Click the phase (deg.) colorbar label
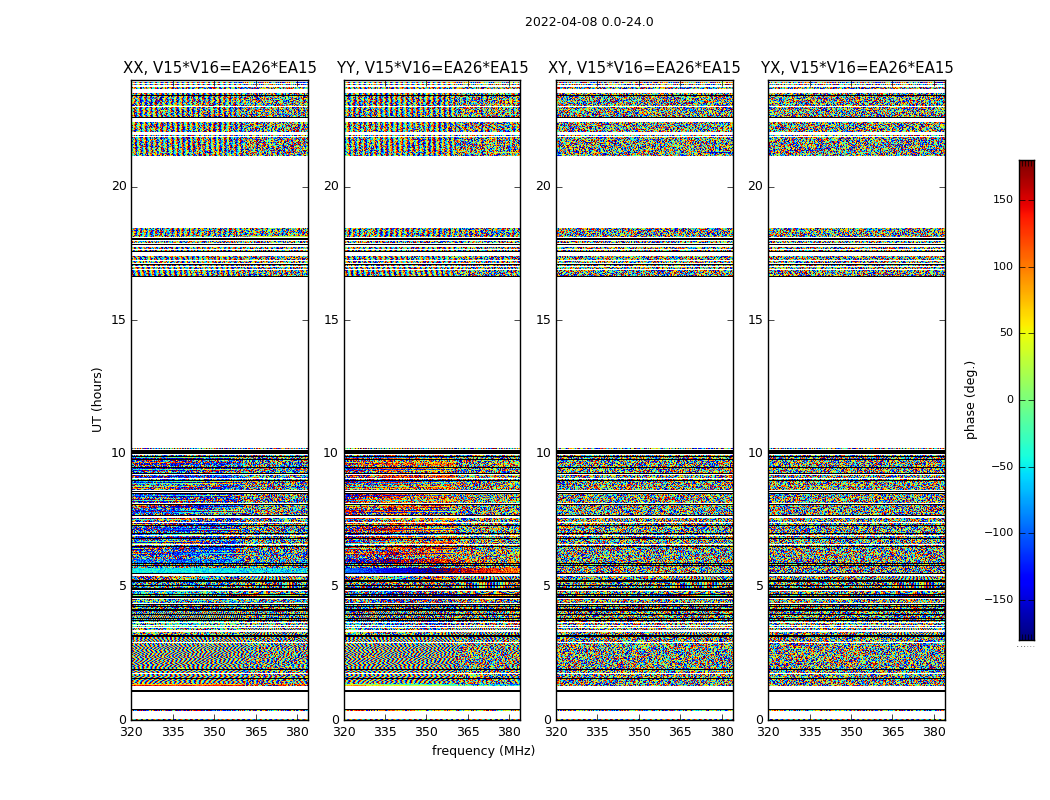Viewport: 1050px width, 800px height. click(970, 400)
